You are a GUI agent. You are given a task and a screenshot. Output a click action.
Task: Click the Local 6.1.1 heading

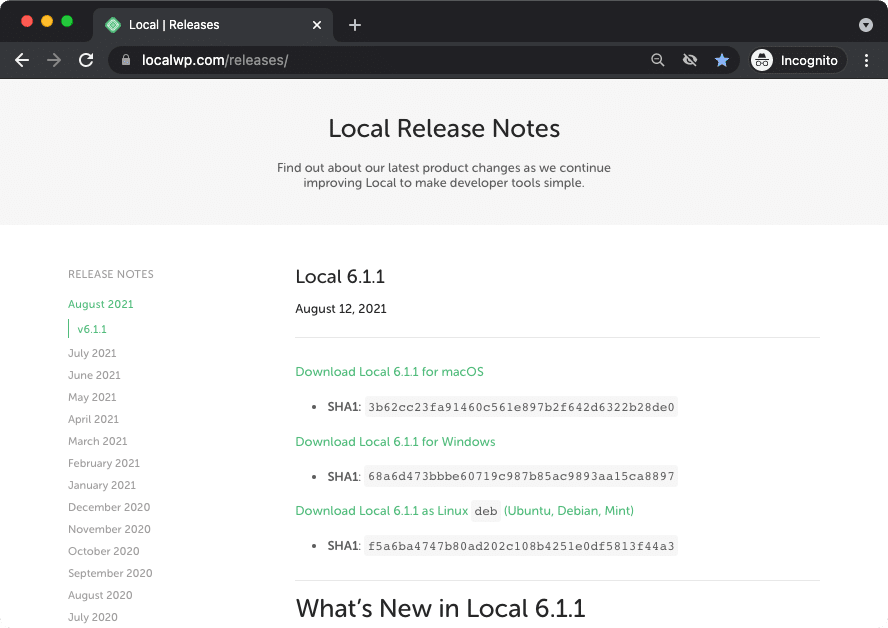(x=340, y=277)
